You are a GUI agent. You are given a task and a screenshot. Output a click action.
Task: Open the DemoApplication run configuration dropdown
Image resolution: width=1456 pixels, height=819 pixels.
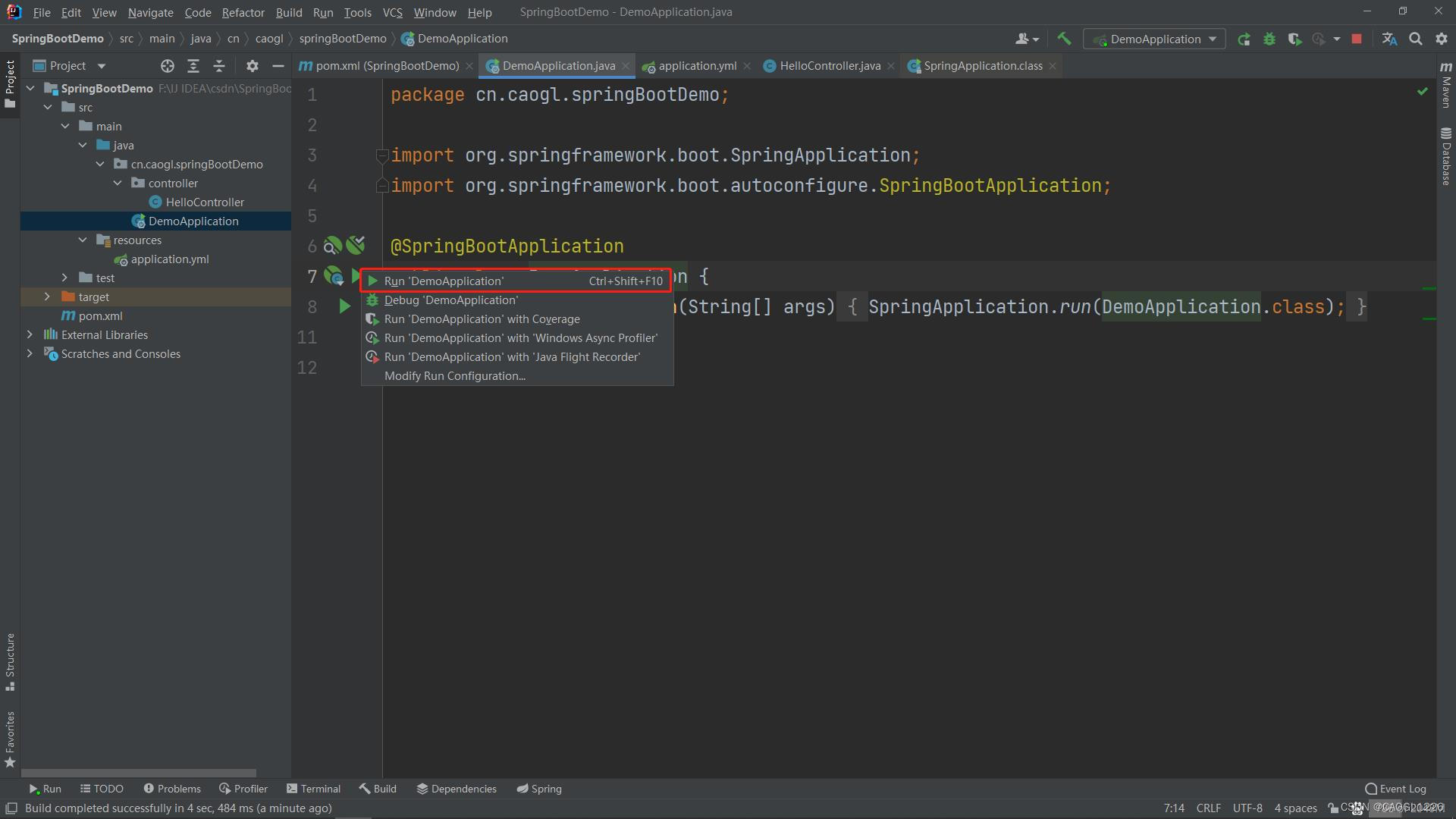coord(1154,39)
